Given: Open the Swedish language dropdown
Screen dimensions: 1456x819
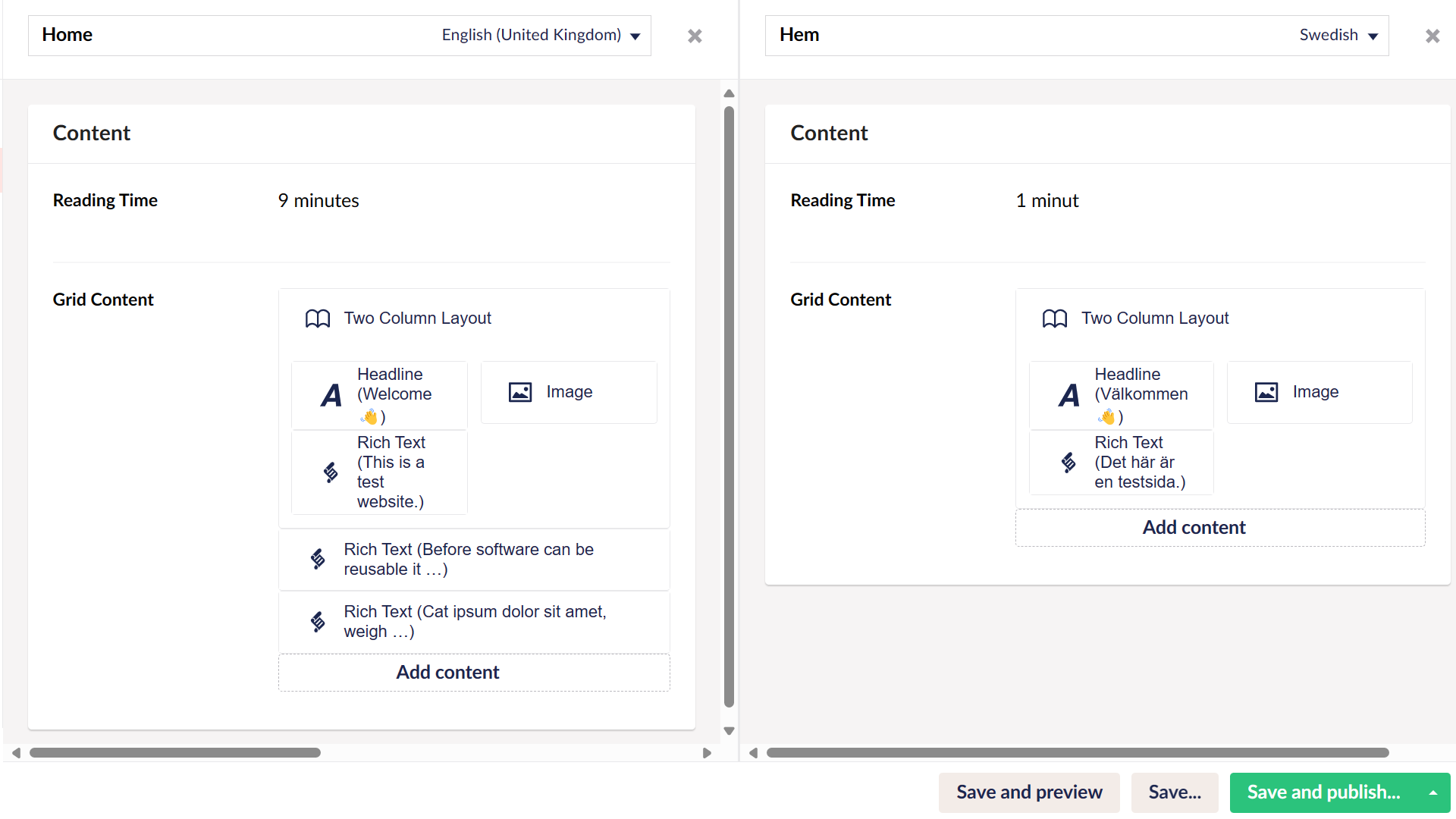Looking at the screenshot, I should [1338, 35].
